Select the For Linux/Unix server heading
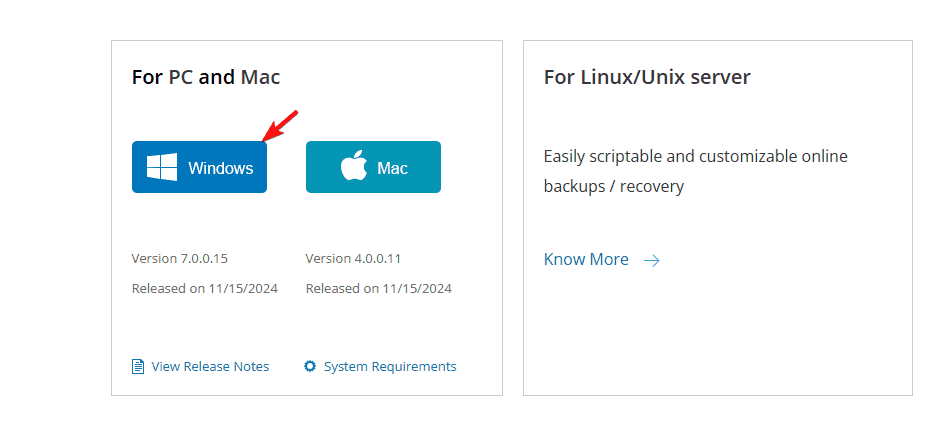 pos(647,77)
